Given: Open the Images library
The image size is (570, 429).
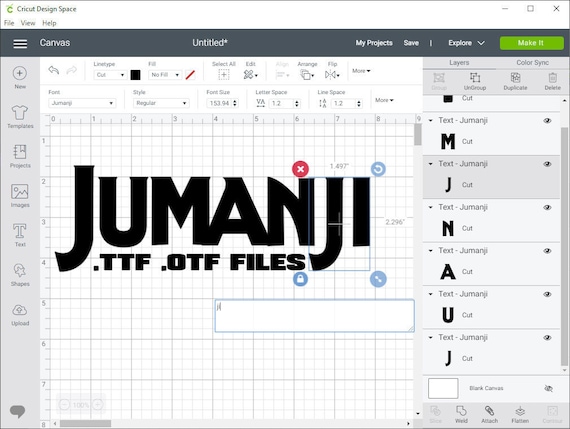Looking at the screenshot, I should [20, 196].
